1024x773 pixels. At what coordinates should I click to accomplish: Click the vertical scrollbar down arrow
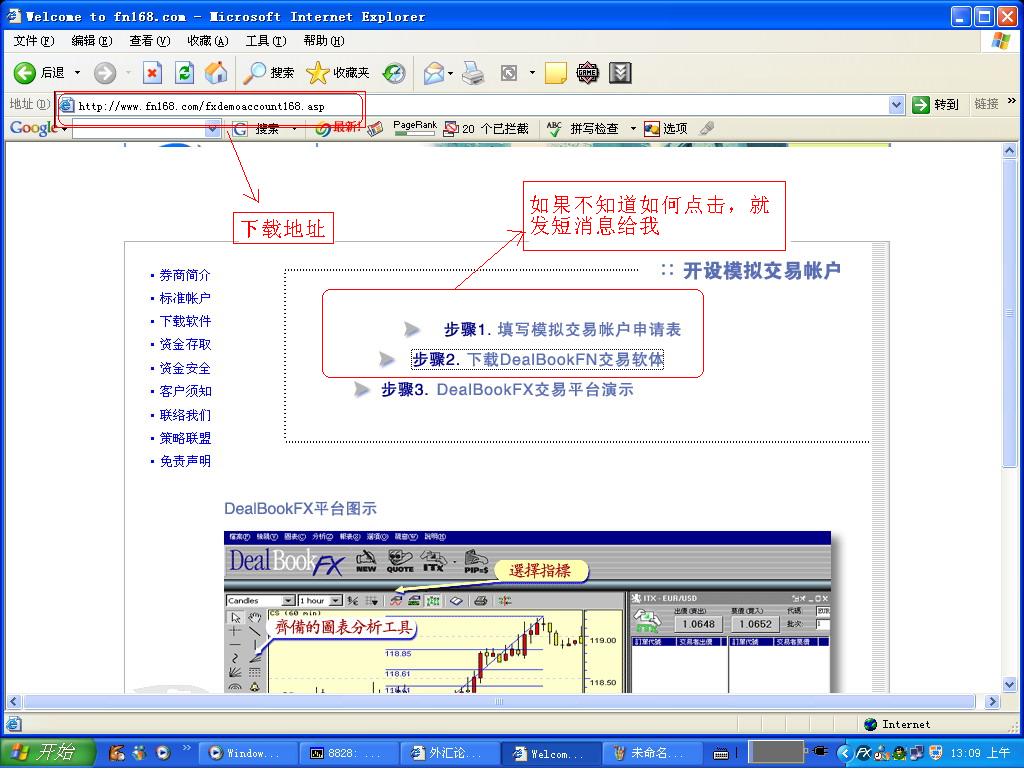[1010, 685]
